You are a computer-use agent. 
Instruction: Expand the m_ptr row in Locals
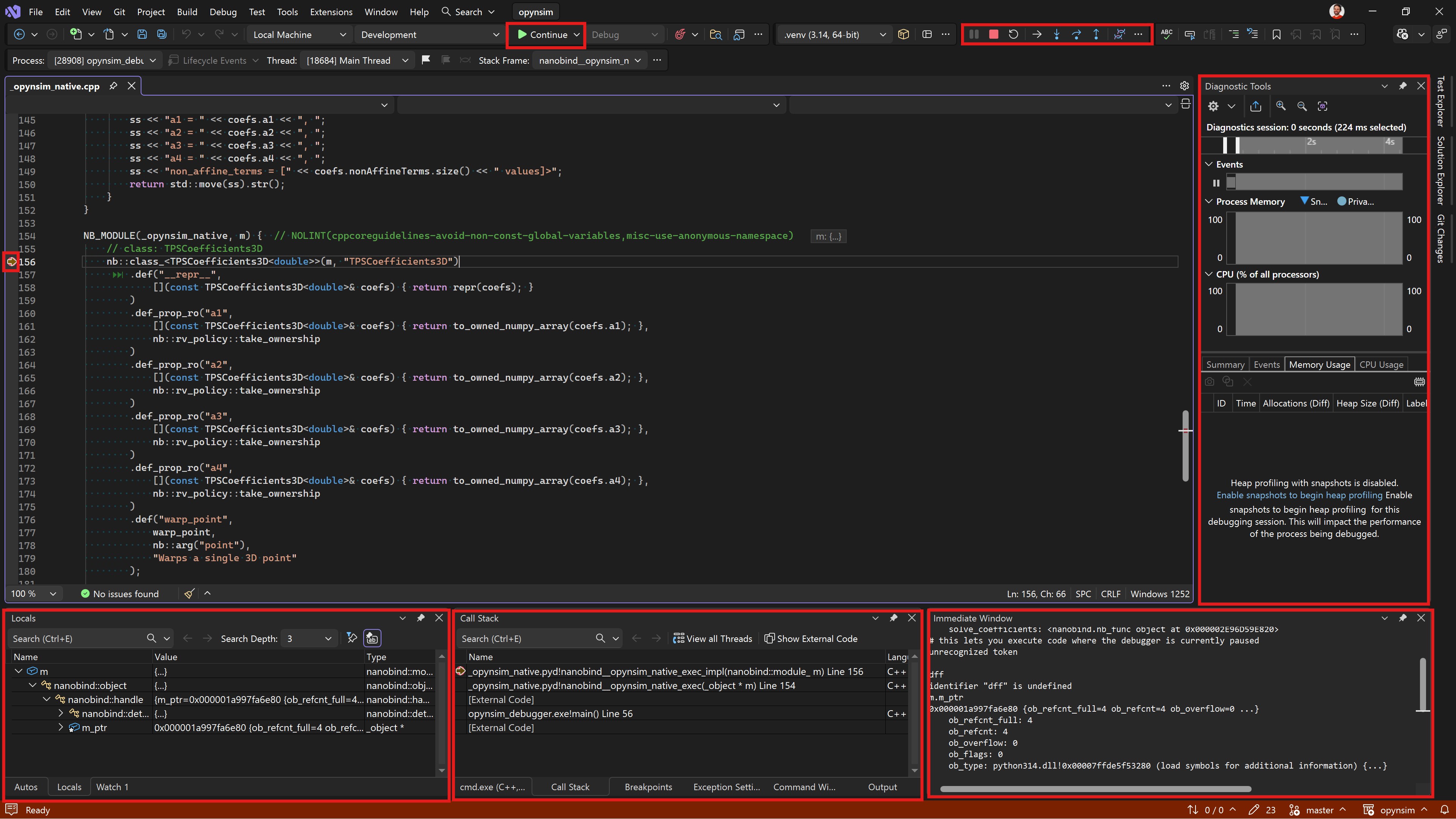coord(61,728)
